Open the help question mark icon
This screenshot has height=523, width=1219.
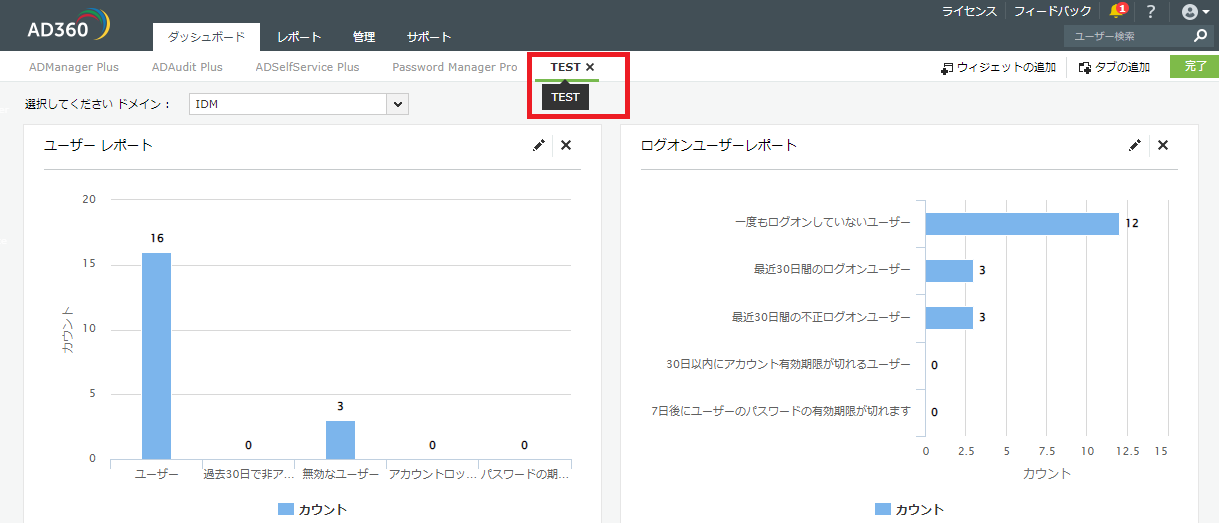pos(1151,11)
